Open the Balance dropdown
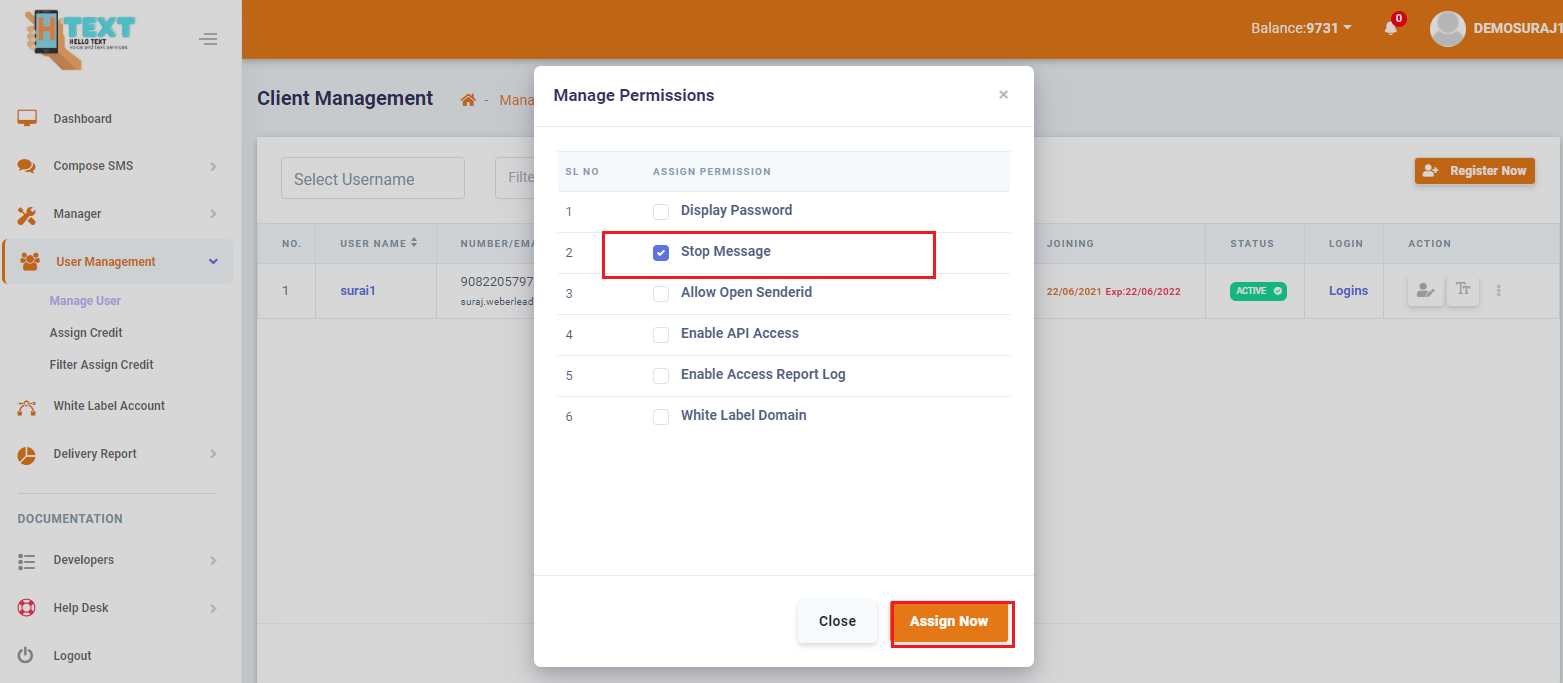Image resolution: width=1563 pixels, height=683 pixels. point(1300,28)
